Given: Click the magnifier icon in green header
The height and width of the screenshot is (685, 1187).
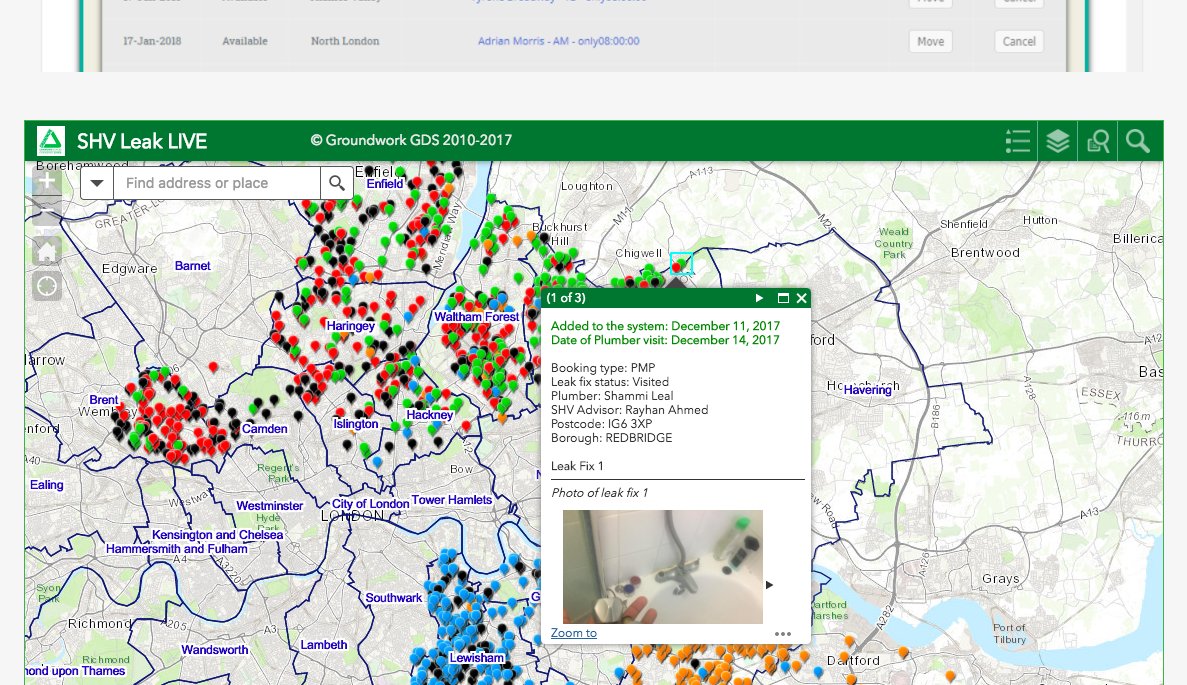Looking at the screenshot, I should (x=1137, y=142).
